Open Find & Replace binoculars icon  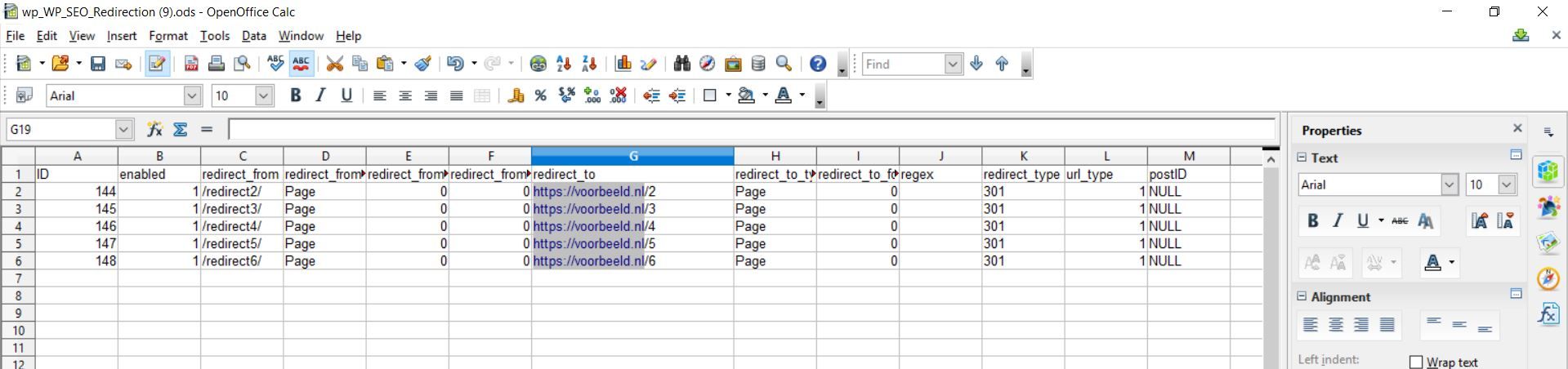coord(681,64)
